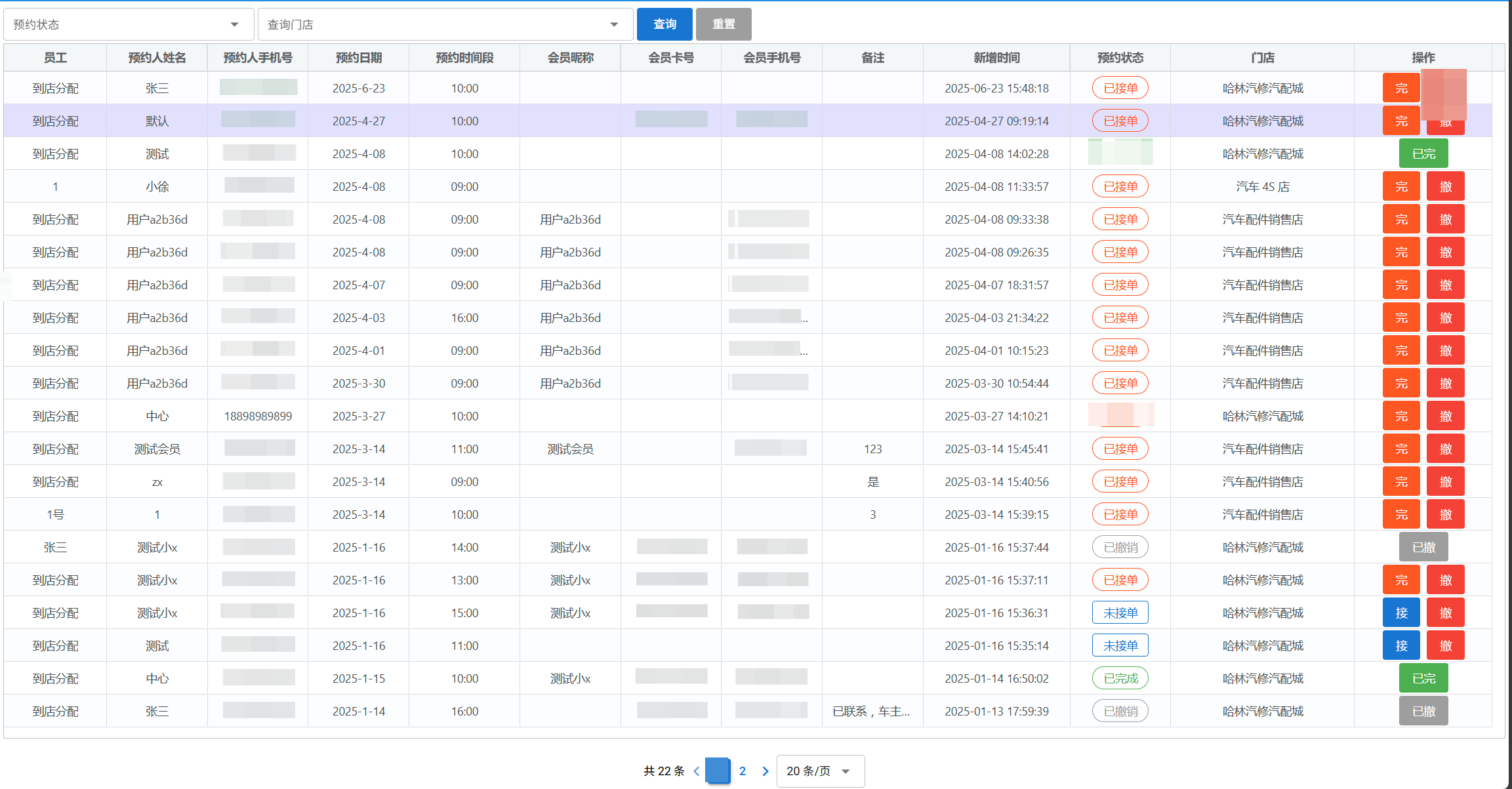The image size is (1512, 789).
Task: Click the remark cell showing 是
Action: click(872, 481)
